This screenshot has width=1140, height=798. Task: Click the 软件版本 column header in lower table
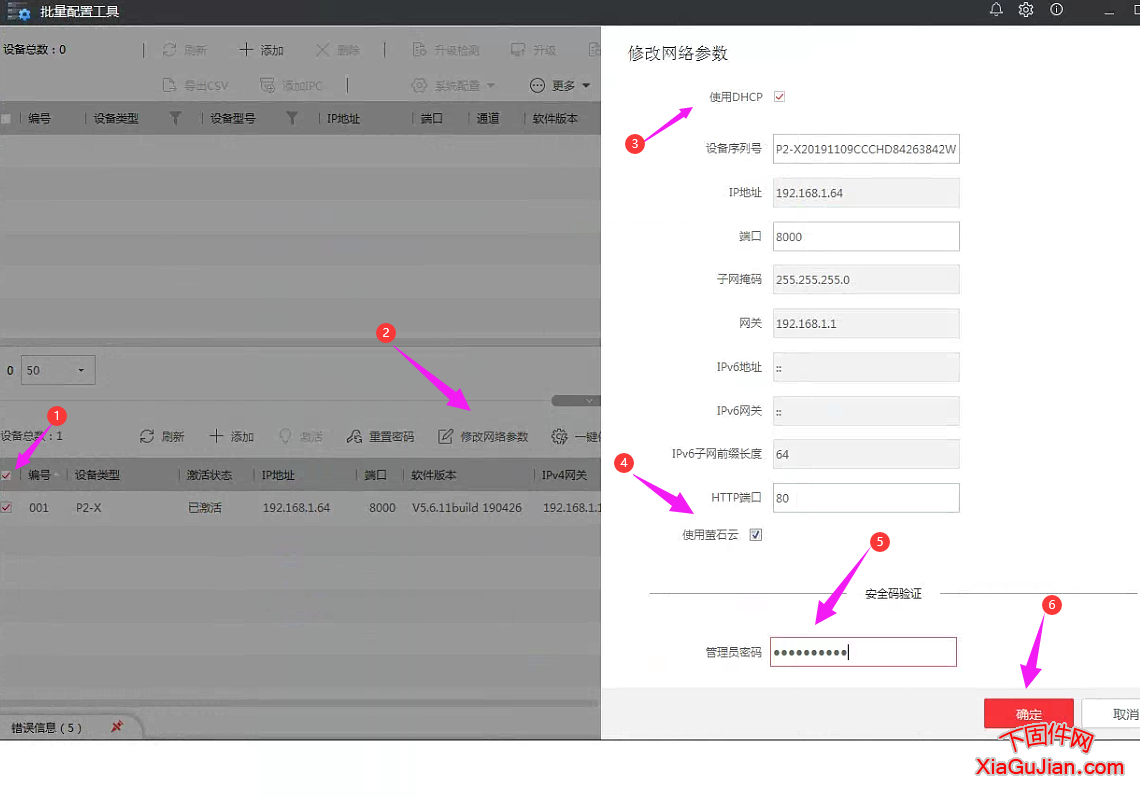(434, 475)
